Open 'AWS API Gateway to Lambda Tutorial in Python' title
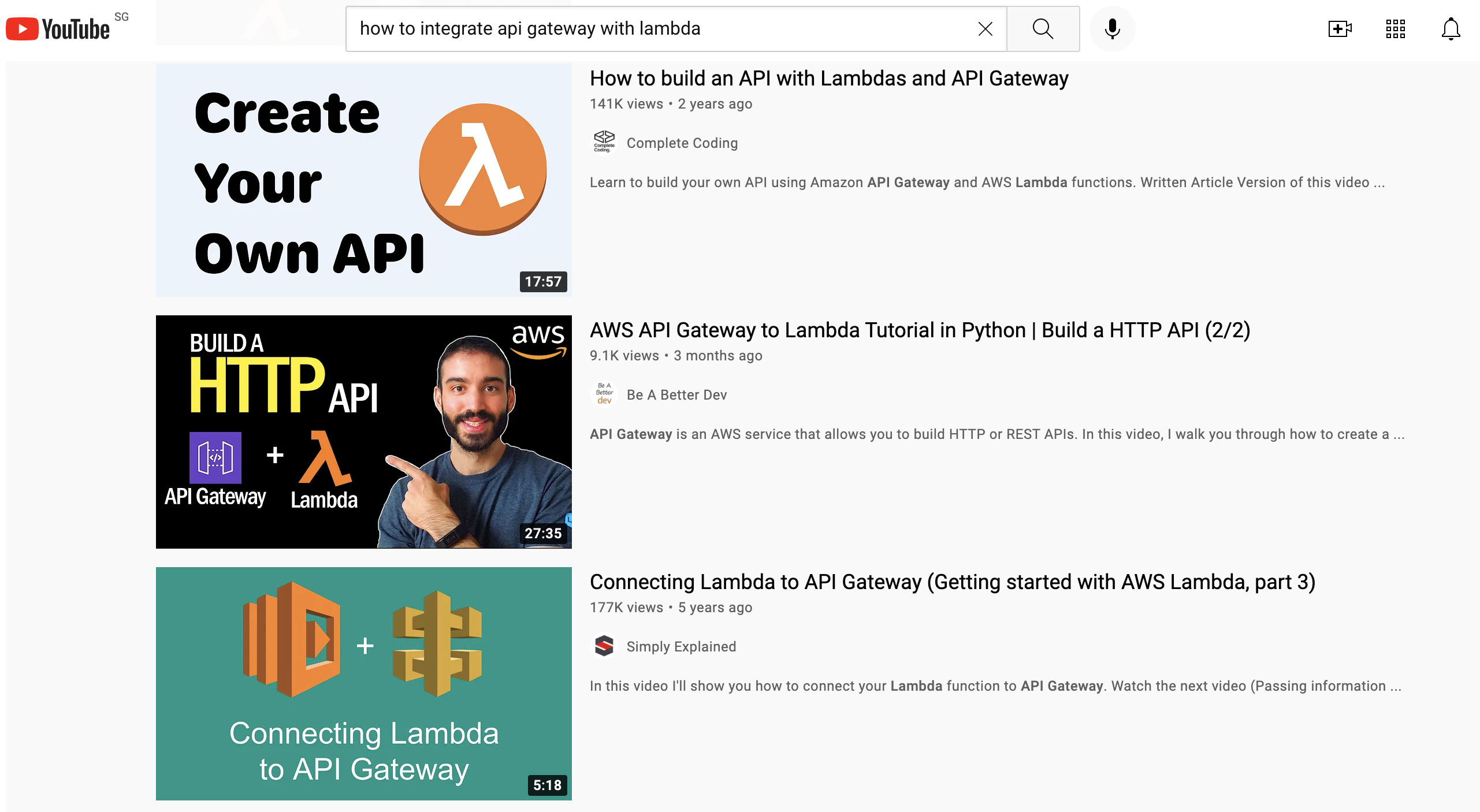Viewport: 1480px width, 812px height. click(x=920, y=330)
